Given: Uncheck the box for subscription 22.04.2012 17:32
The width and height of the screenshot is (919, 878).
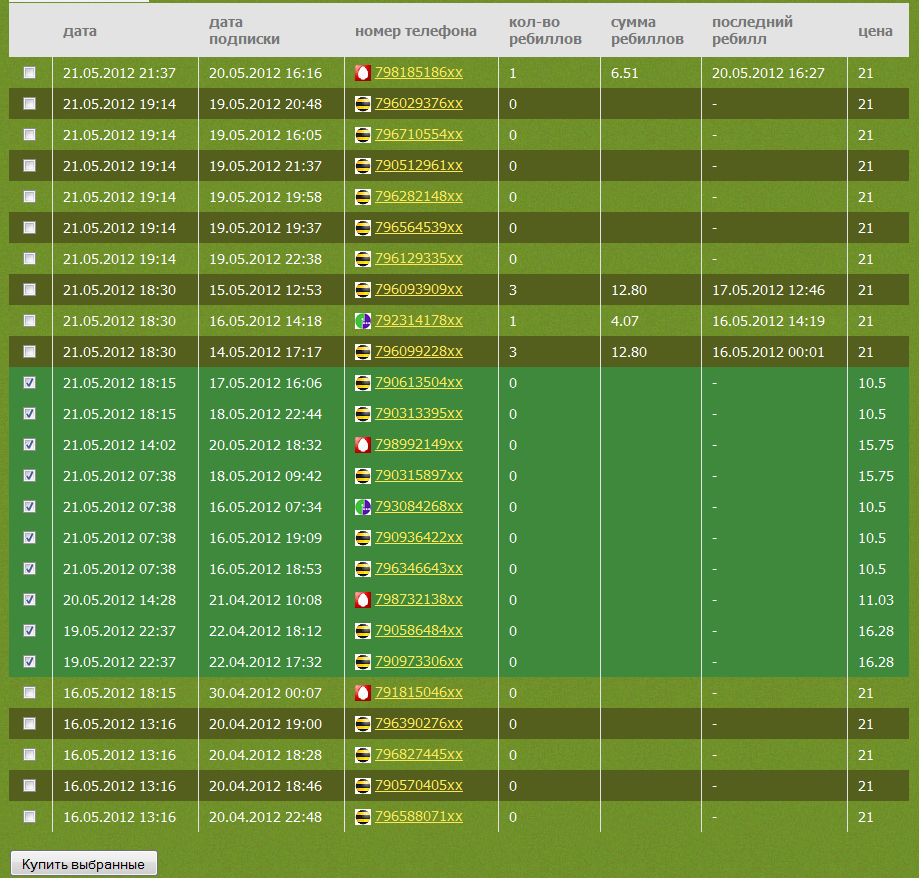Looking at the screenshot, I should [x=29, y=662].
